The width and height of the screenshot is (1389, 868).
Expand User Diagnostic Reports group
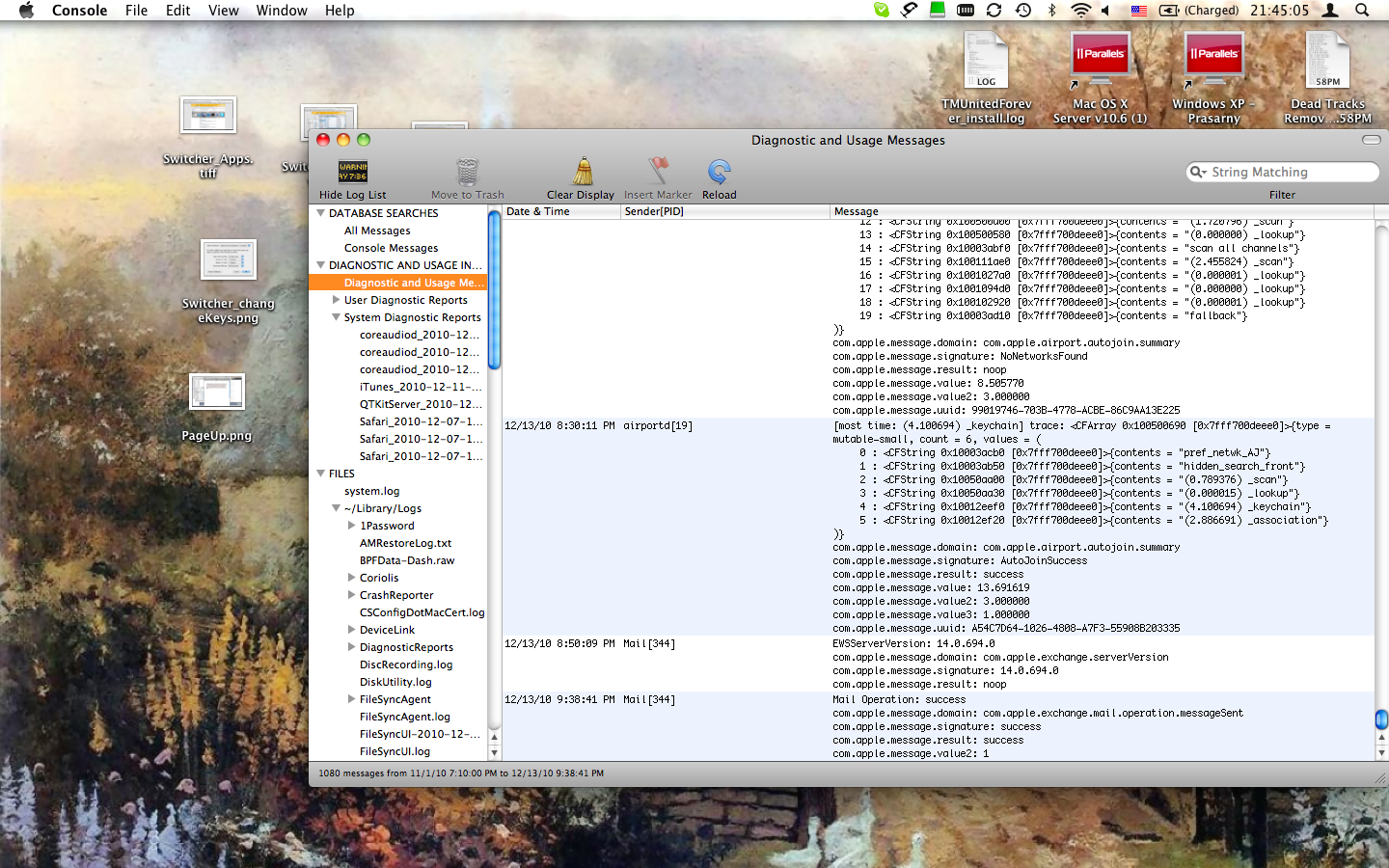click(337, 300)
